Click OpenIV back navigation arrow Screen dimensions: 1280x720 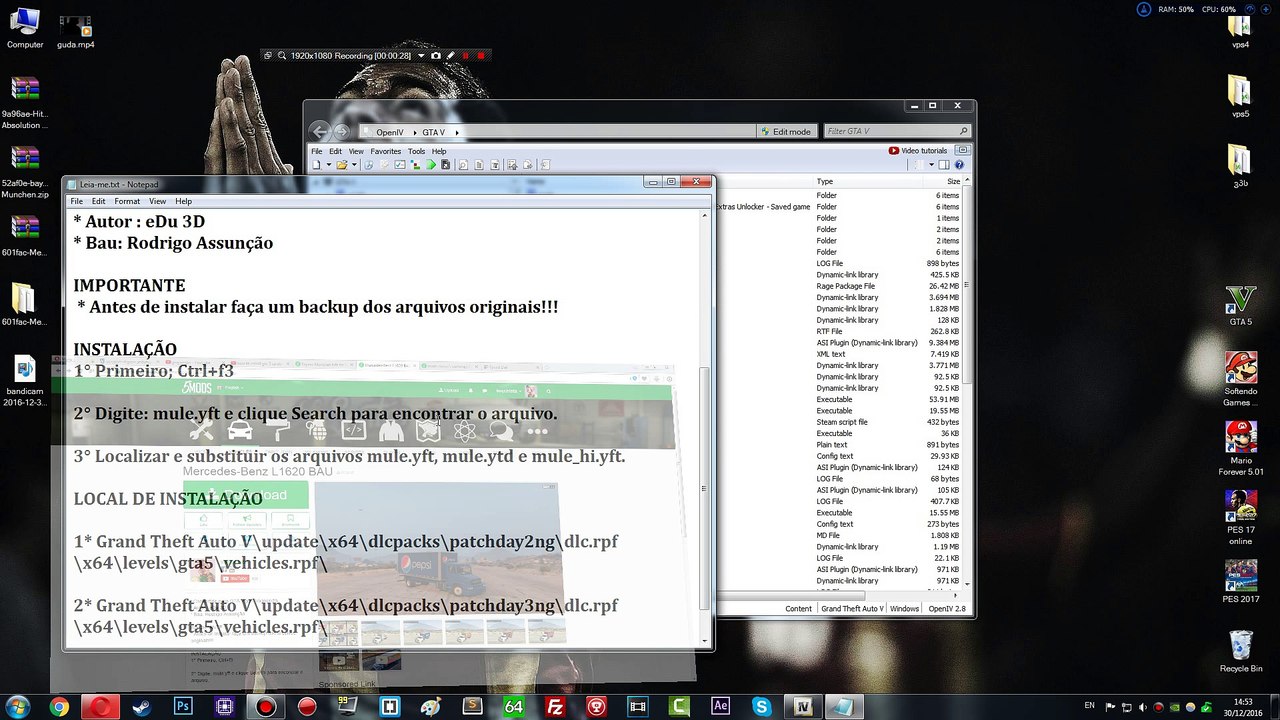(319, 131)
